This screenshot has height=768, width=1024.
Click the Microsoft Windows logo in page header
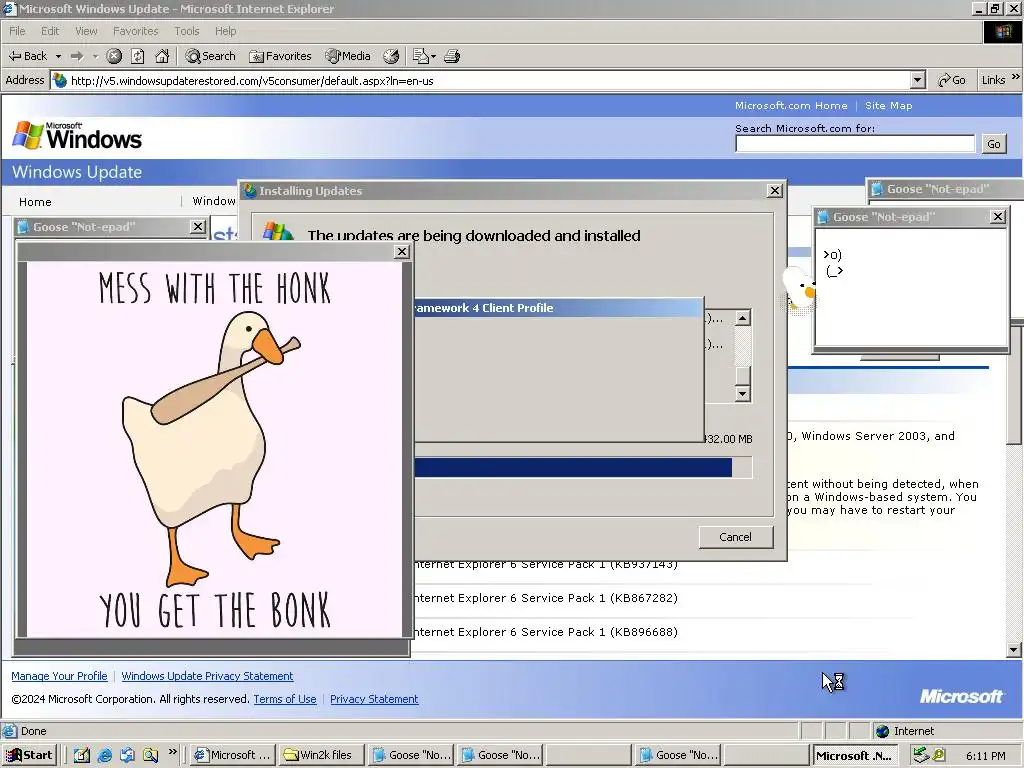coord(77,135)
